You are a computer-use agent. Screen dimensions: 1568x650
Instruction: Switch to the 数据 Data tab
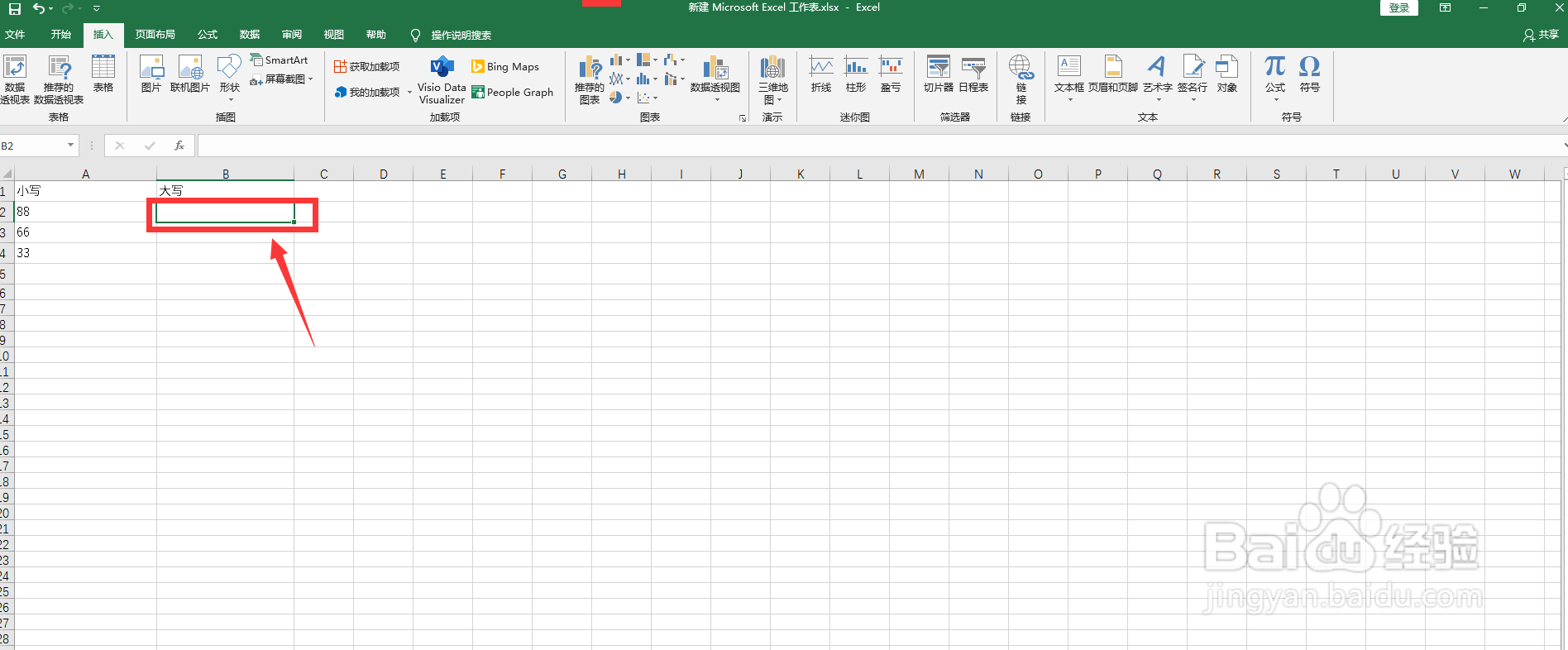coord(250,35)
